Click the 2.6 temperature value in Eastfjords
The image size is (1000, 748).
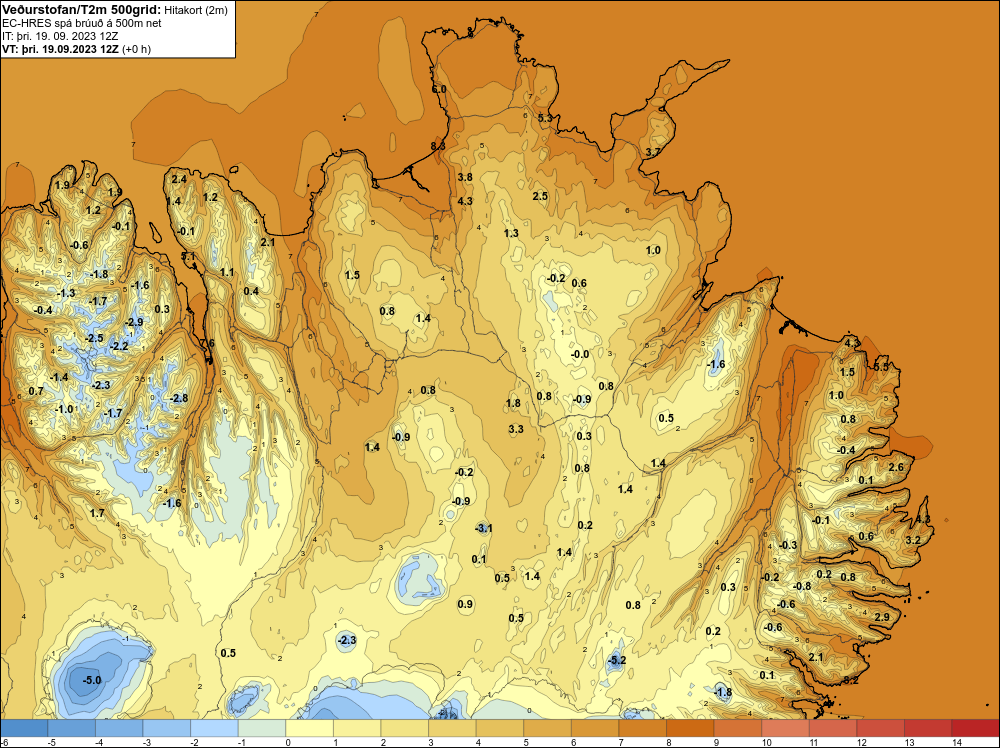pyautogui.click(x=896, y=467)
